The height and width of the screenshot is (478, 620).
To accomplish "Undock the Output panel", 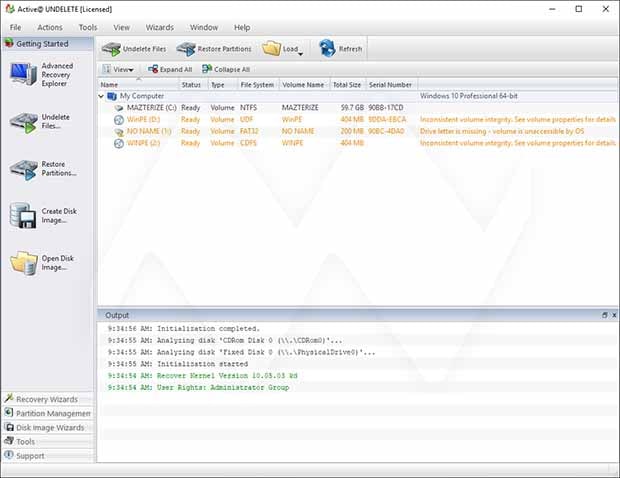I will point(605,315).
